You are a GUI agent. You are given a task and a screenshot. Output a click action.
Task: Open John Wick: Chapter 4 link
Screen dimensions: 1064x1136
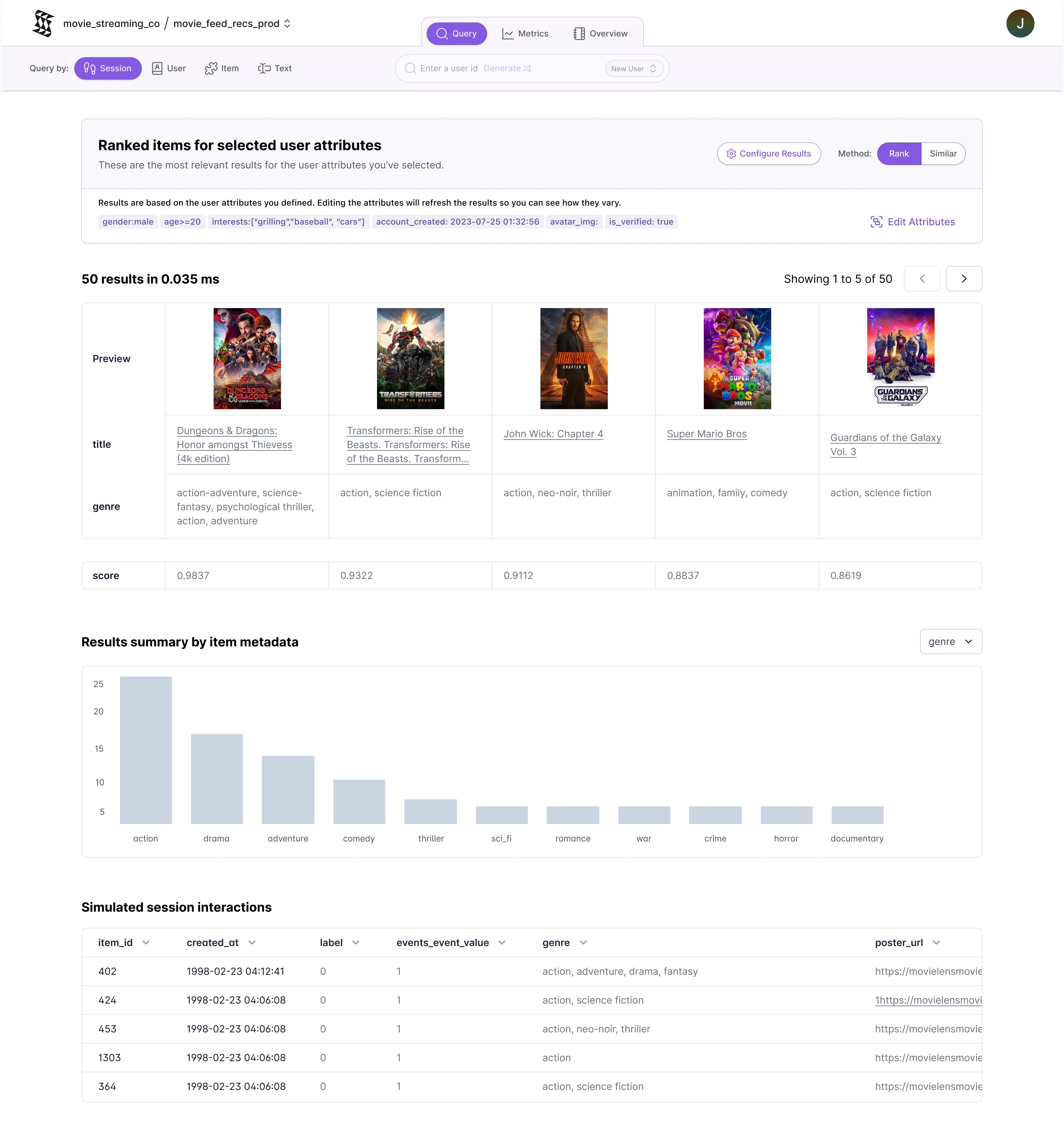[553, 434]
